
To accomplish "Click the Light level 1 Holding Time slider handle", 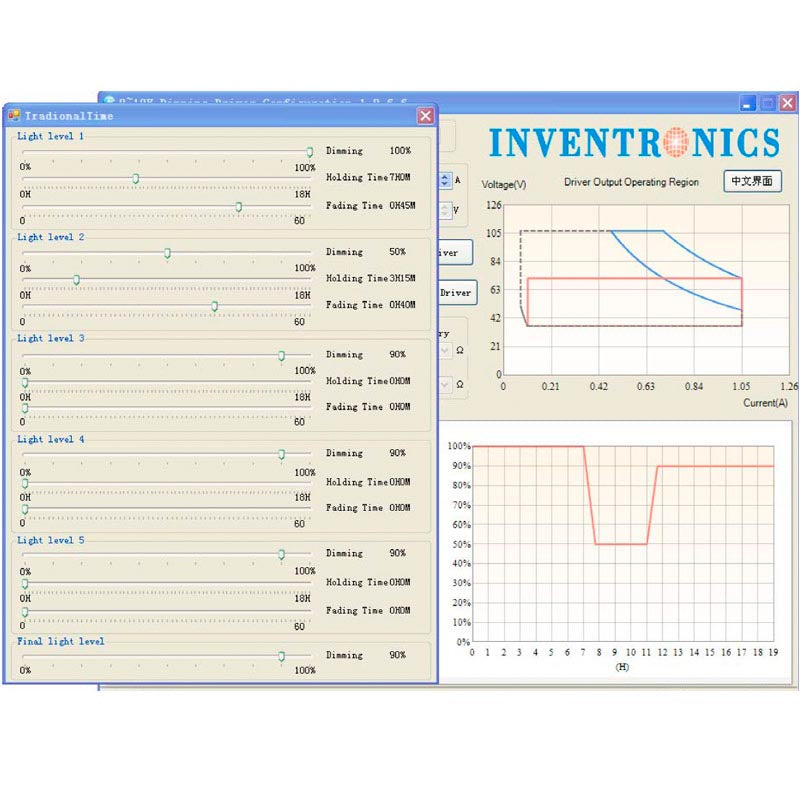I will [x=136, y=179].
